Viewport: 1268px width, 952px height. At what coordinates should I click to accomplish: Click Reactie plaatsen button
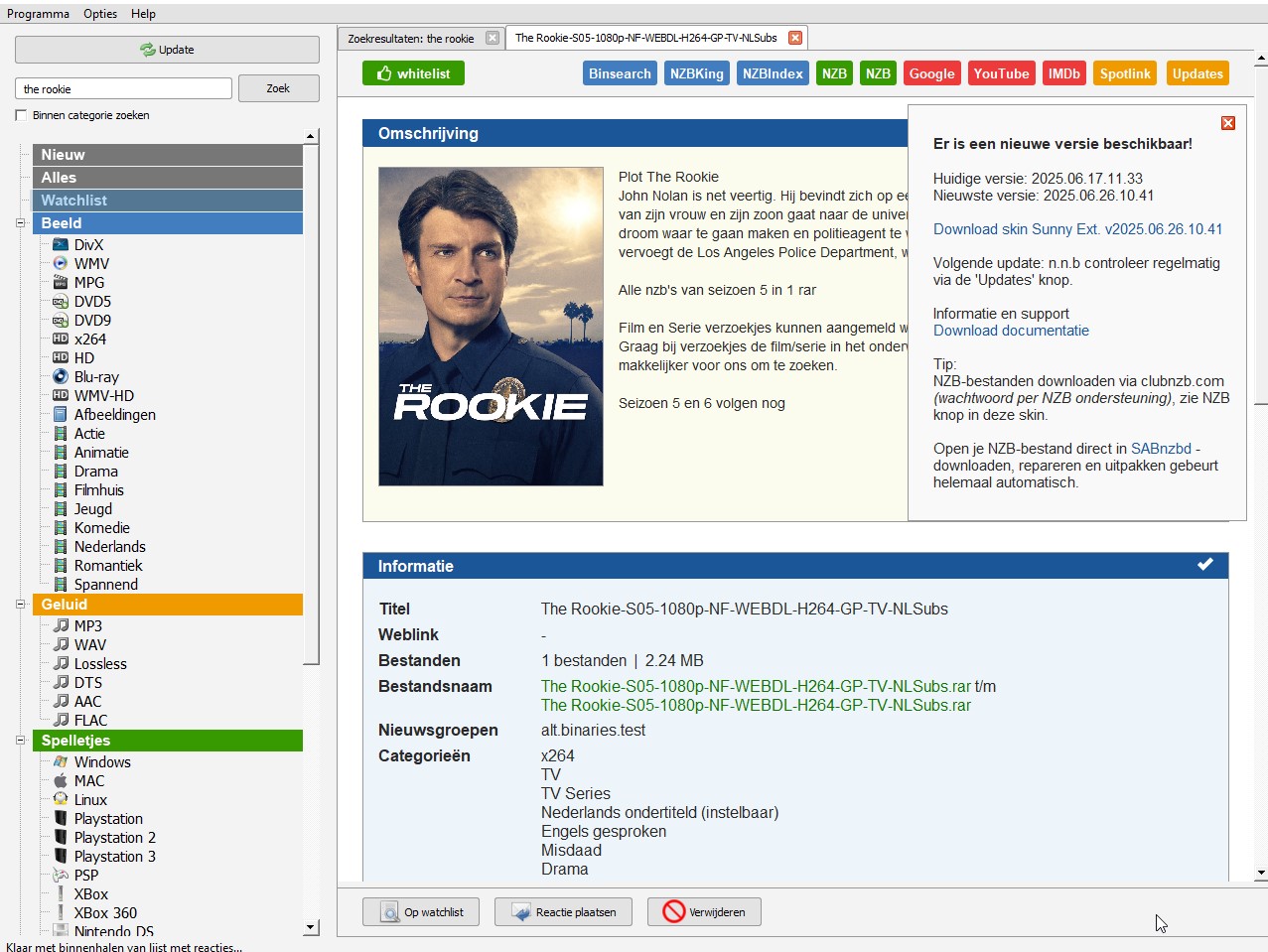[x=563, y=912]
